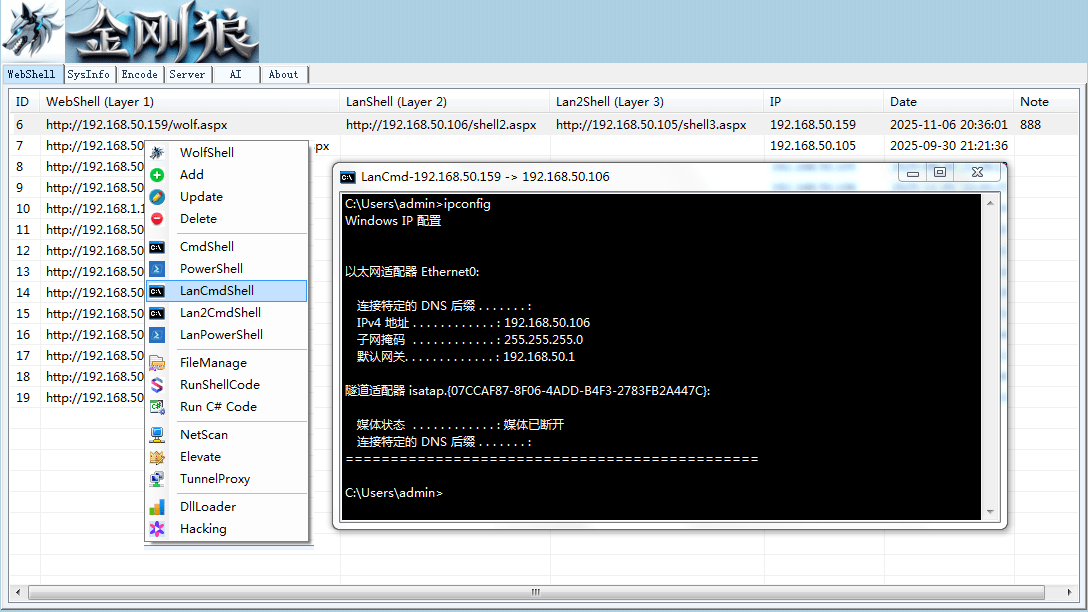The width and height of the screenshot is (1088, 612).
Task: Open the Server tab
Action: (187, 74)
